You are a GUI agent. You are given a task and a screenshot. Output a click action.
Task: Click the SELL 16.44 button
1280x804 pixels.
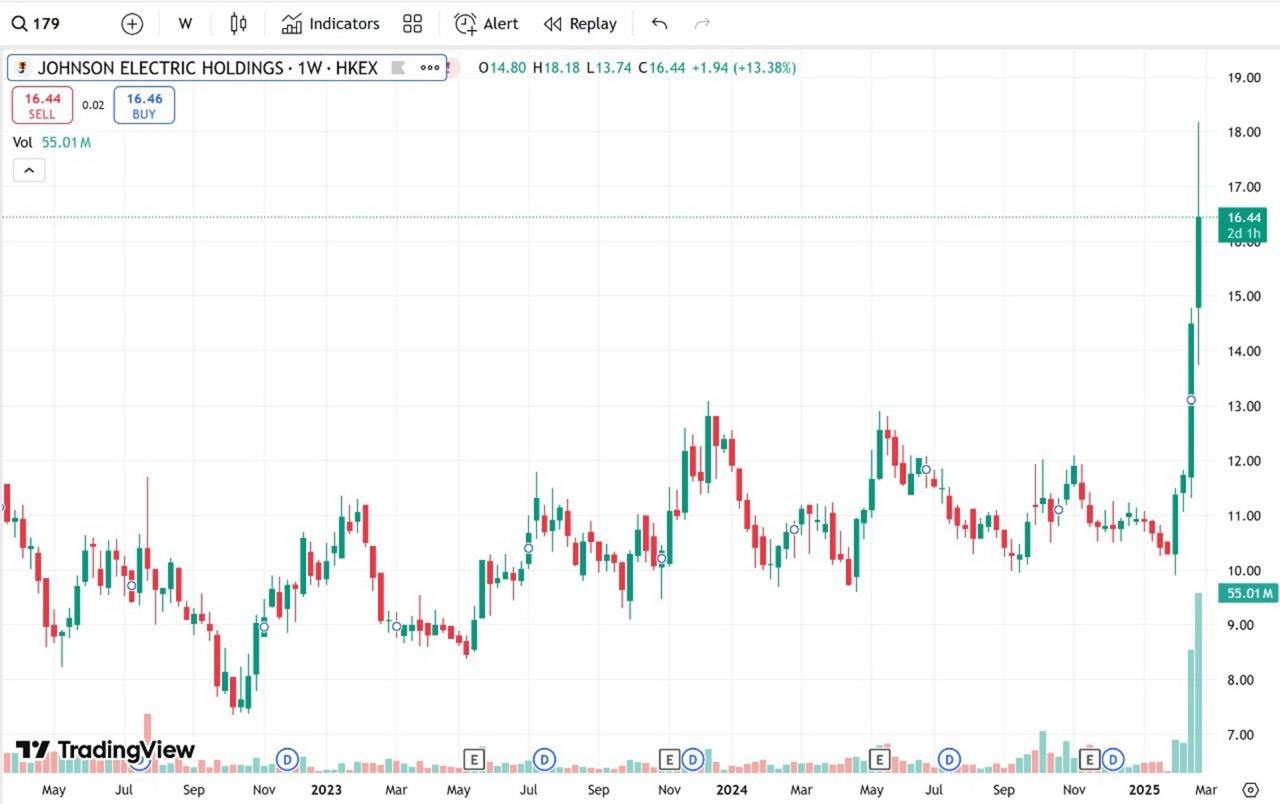(42, 105)
